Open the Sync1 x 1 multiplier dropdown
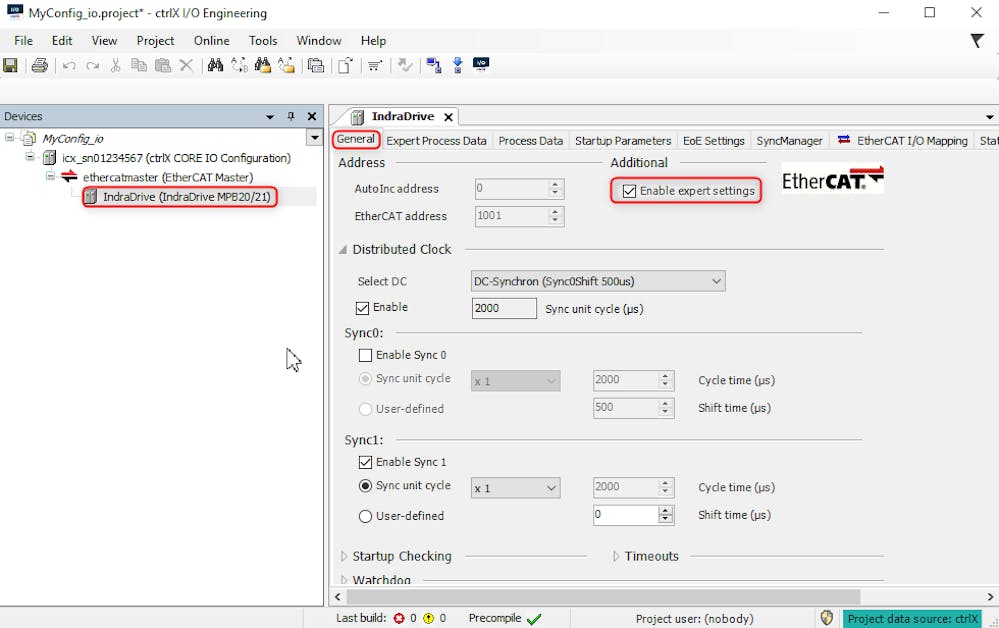 515,488
